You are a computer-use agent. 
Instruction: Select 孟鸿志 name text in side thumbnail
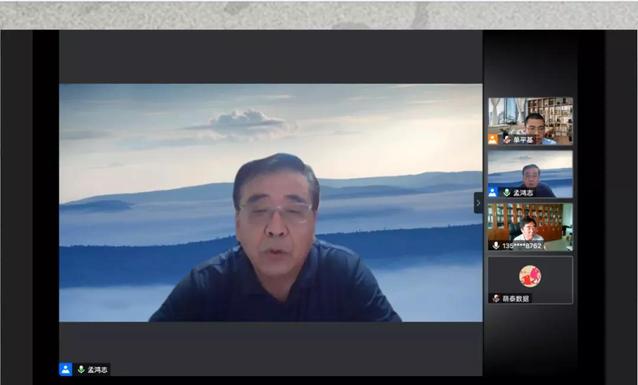tap(523, 192)
